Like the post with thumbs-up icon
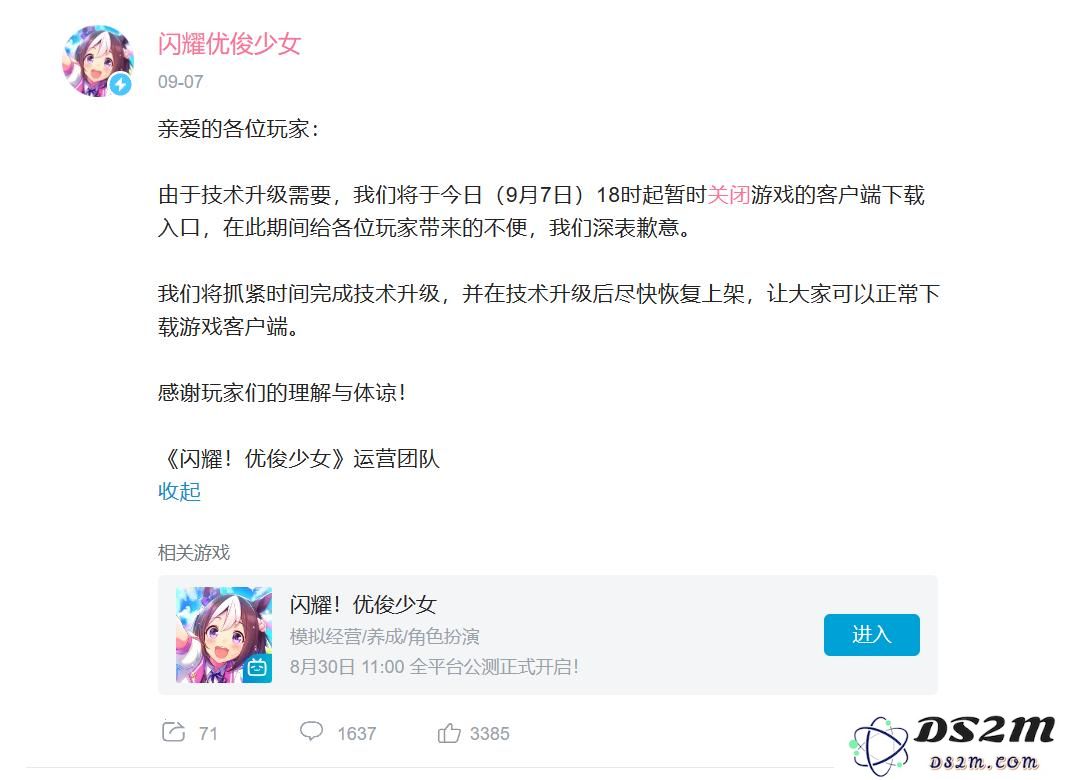 pyautogui.click(x=448, y=733)
